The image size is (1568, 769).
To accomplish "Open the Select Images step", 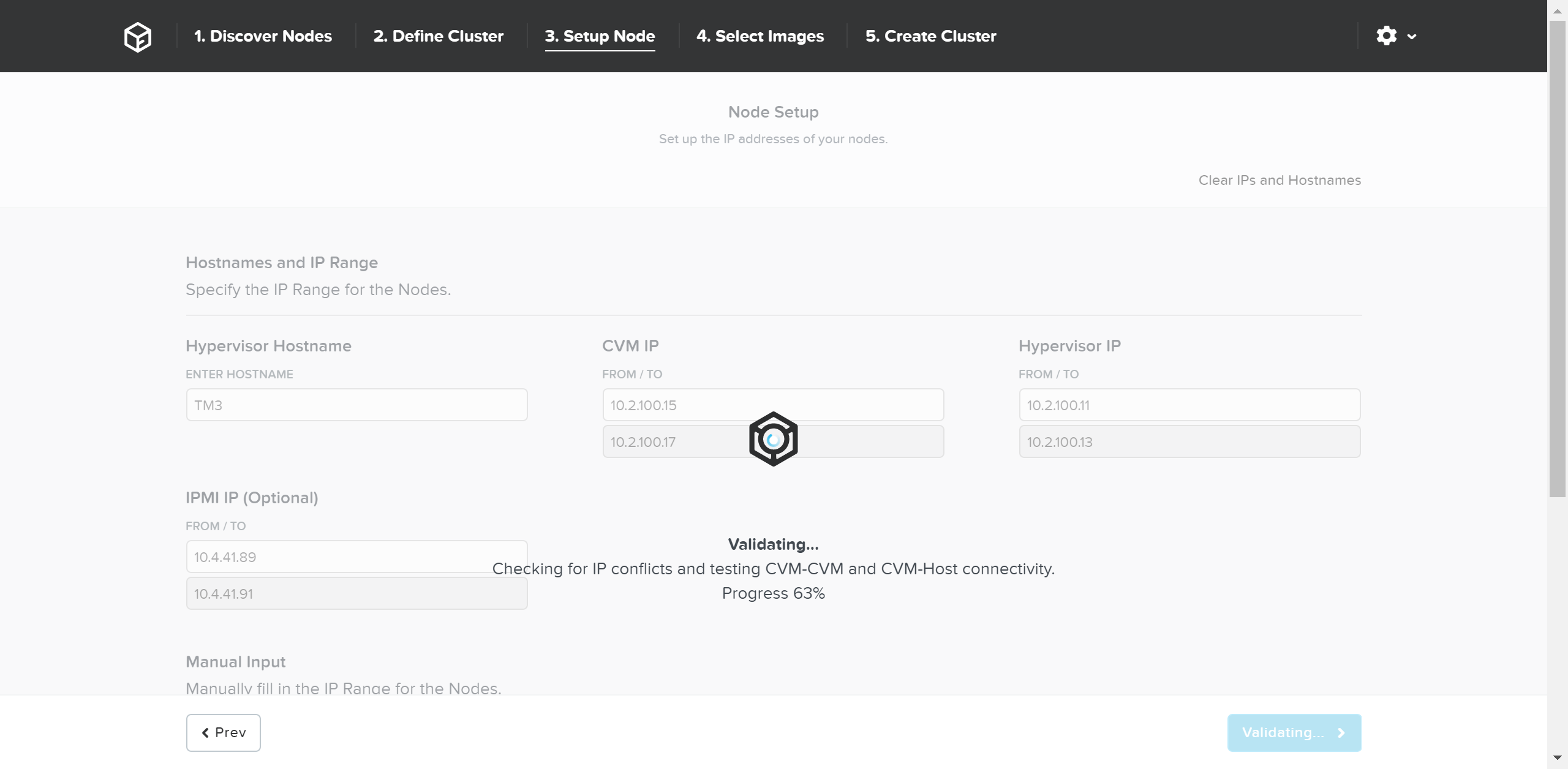I will click(x=759, y=36).
